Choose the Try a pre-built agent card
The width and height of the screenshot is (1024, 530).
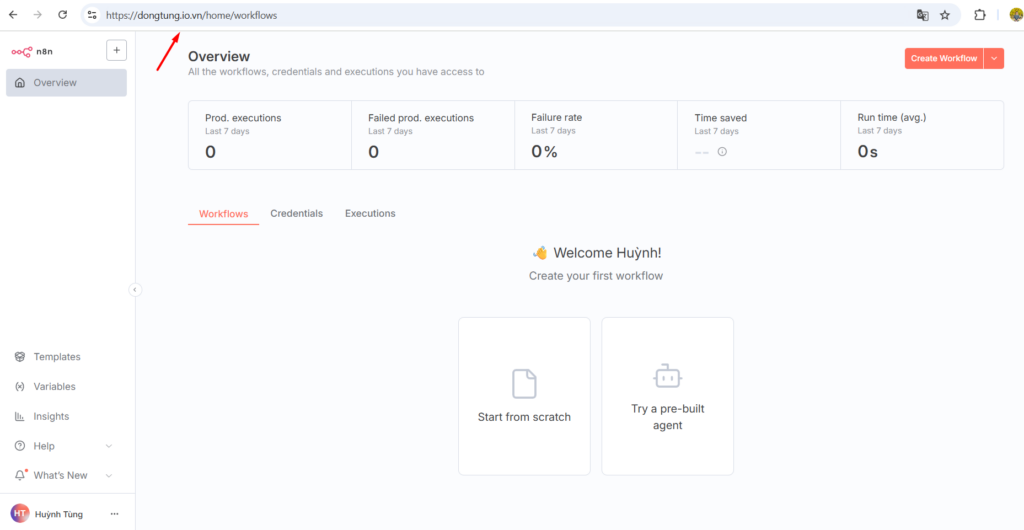pos(667,396)
